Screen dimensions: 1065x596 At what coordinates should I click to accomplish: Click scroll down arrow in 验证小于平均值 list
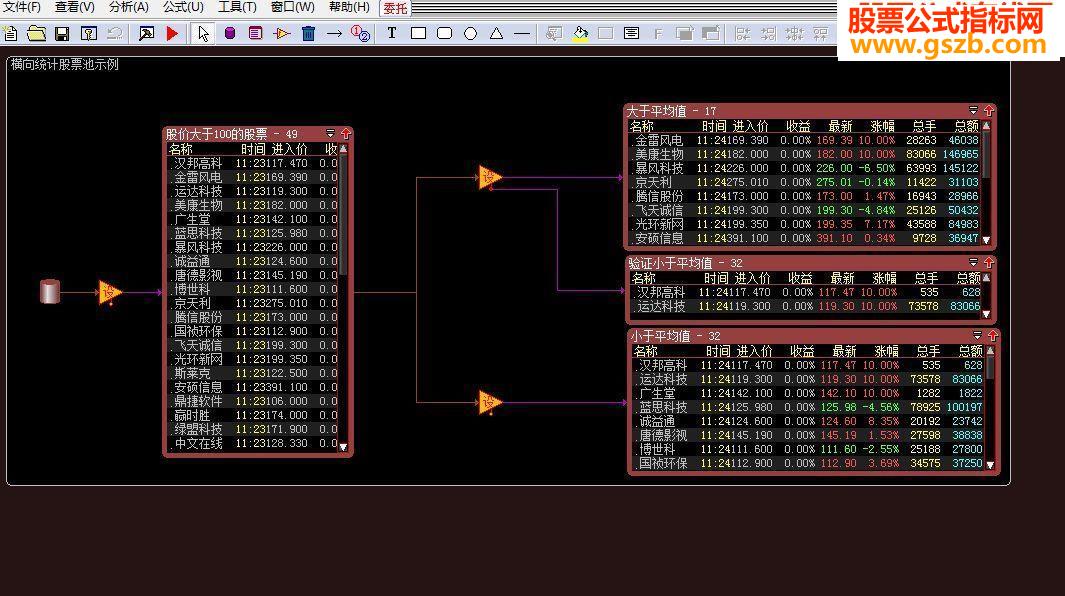[x=986, y=314]
